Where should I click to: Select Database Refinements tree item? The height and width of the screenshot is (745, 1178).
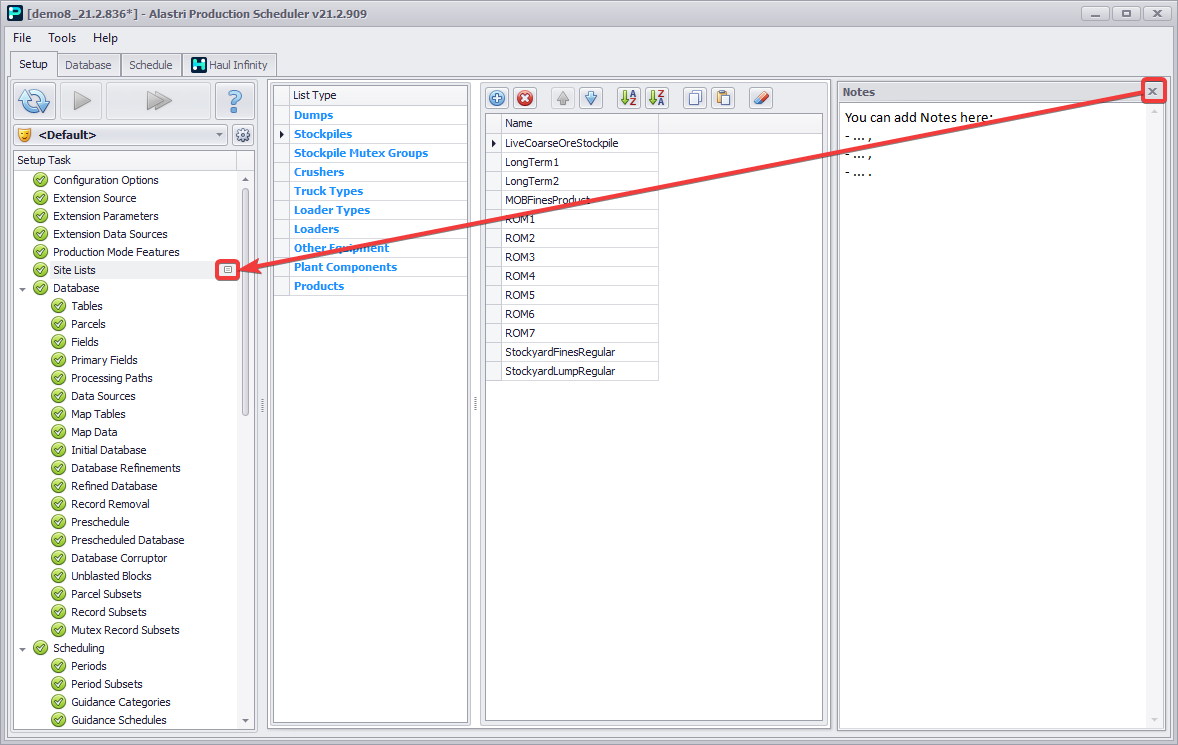[x=125, y=469]
